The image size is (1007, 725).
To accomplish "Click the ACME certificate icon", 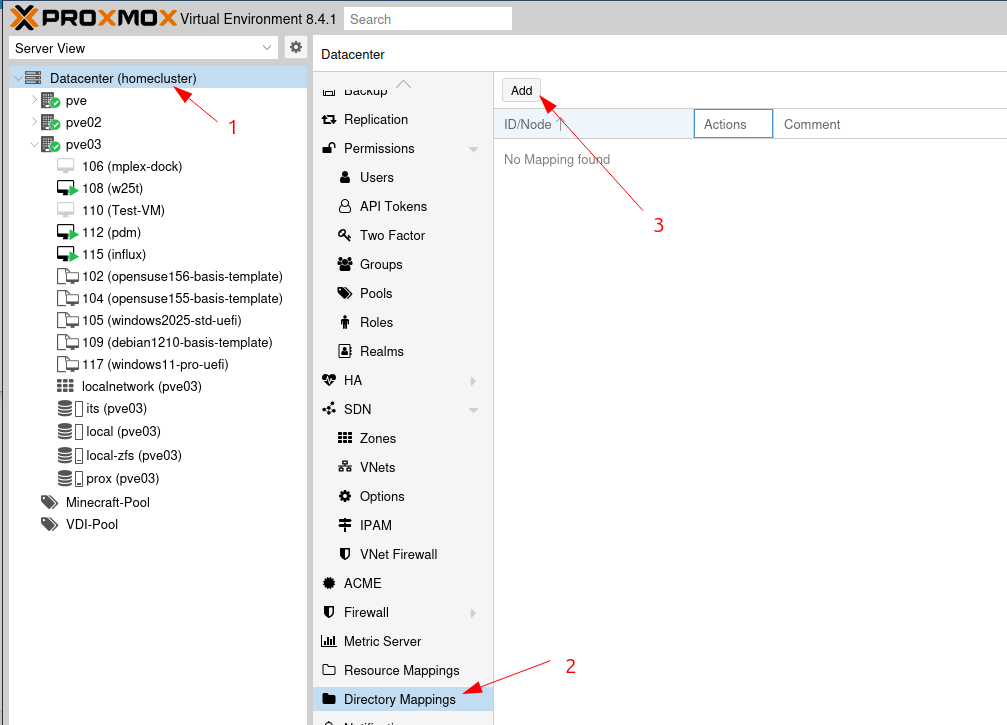I will 329,583.
